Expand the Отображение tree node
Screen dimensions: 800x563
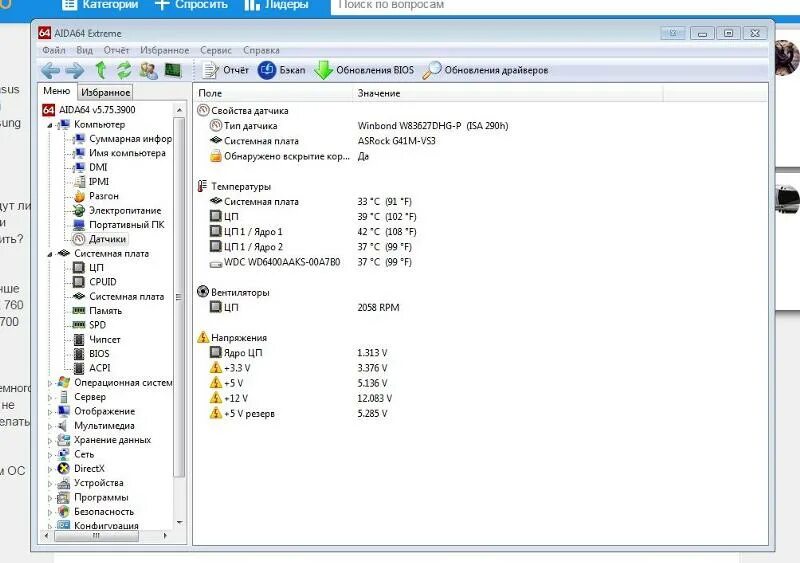[50, 411]
